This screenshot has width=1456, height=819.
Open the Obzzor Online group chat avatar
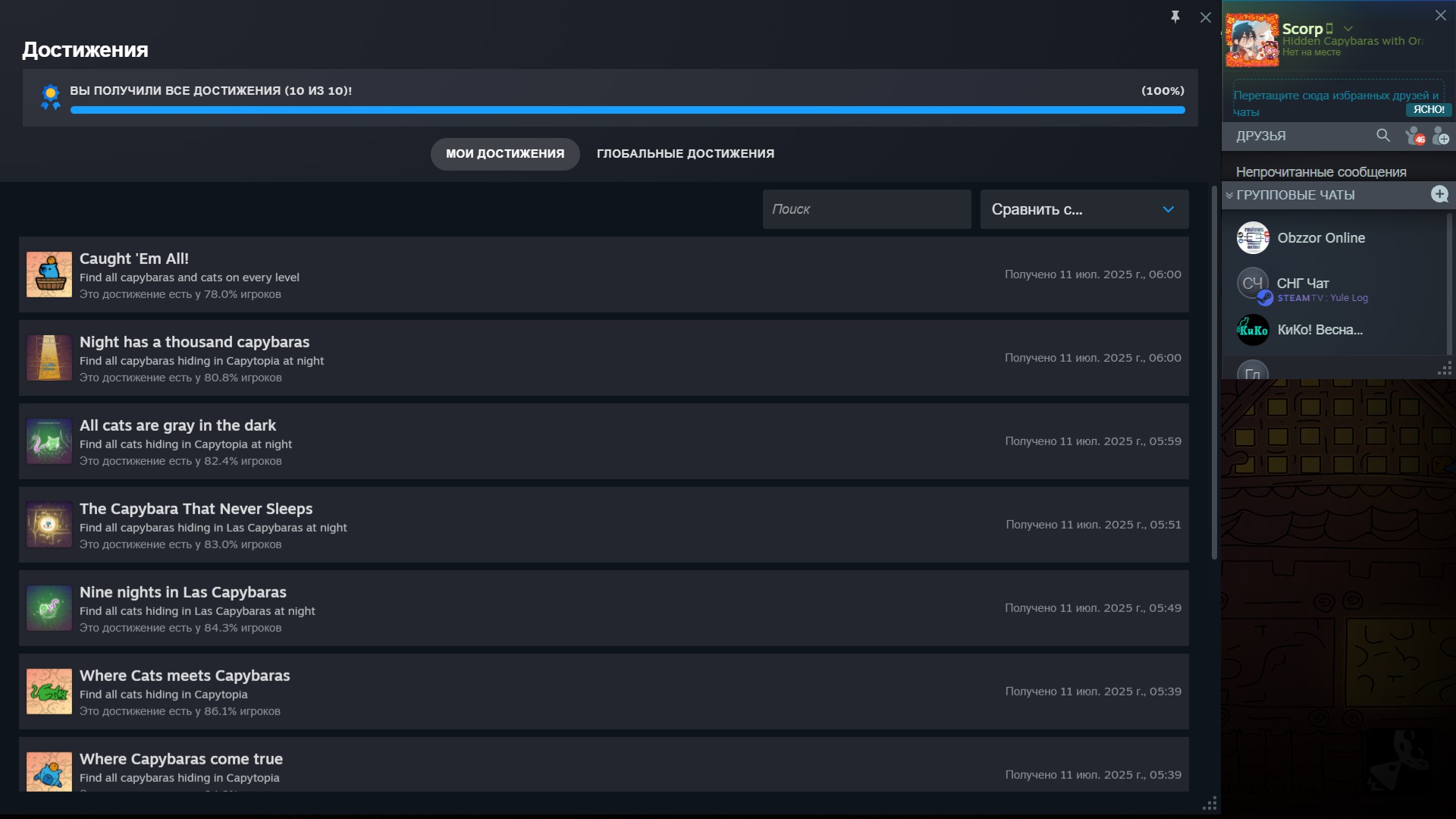(1253, 238)
